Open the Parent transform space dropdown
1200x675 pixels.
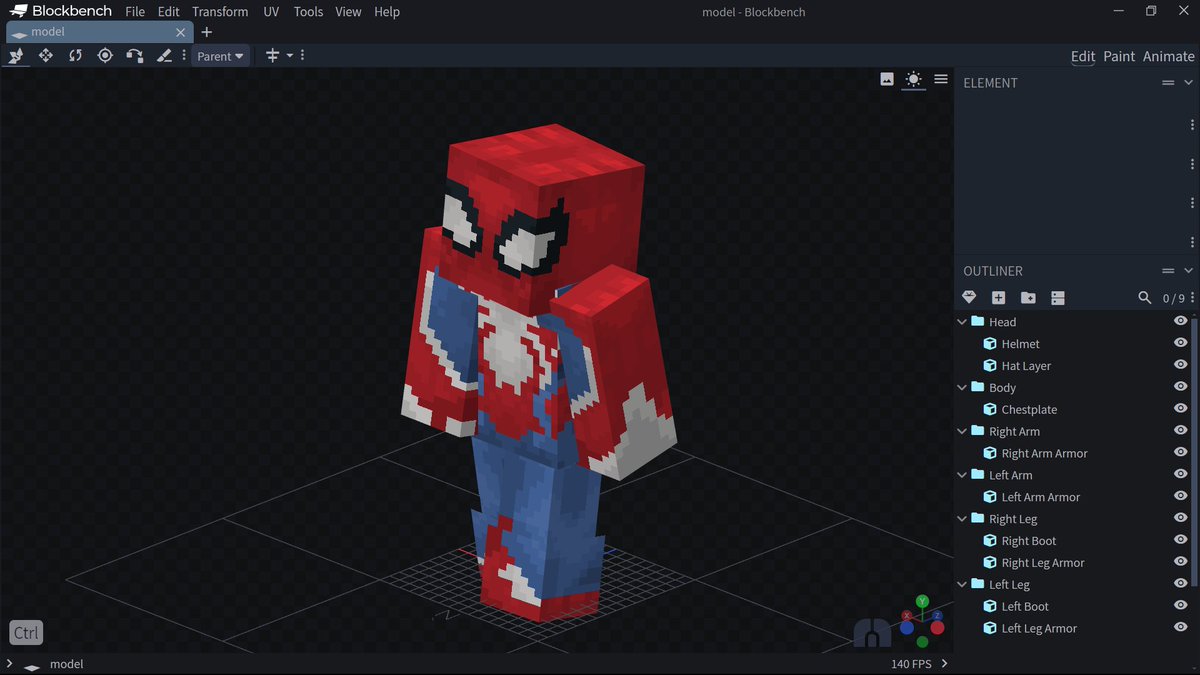(220, 56)
